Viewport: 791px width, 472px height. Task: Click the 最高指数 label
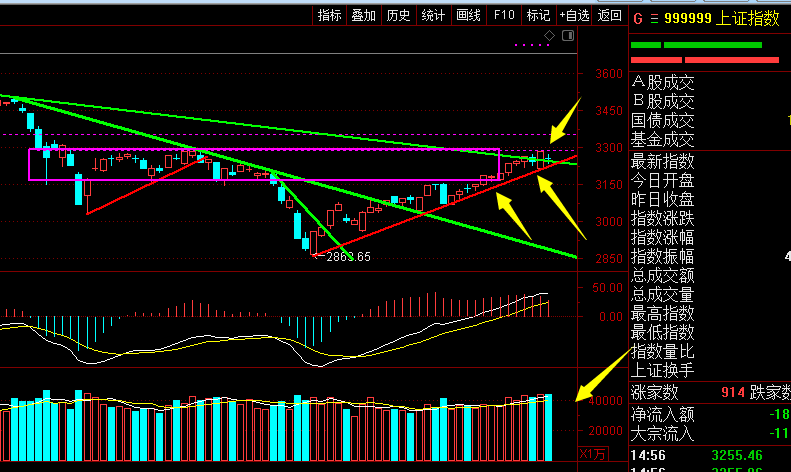[x=662, y=314]
